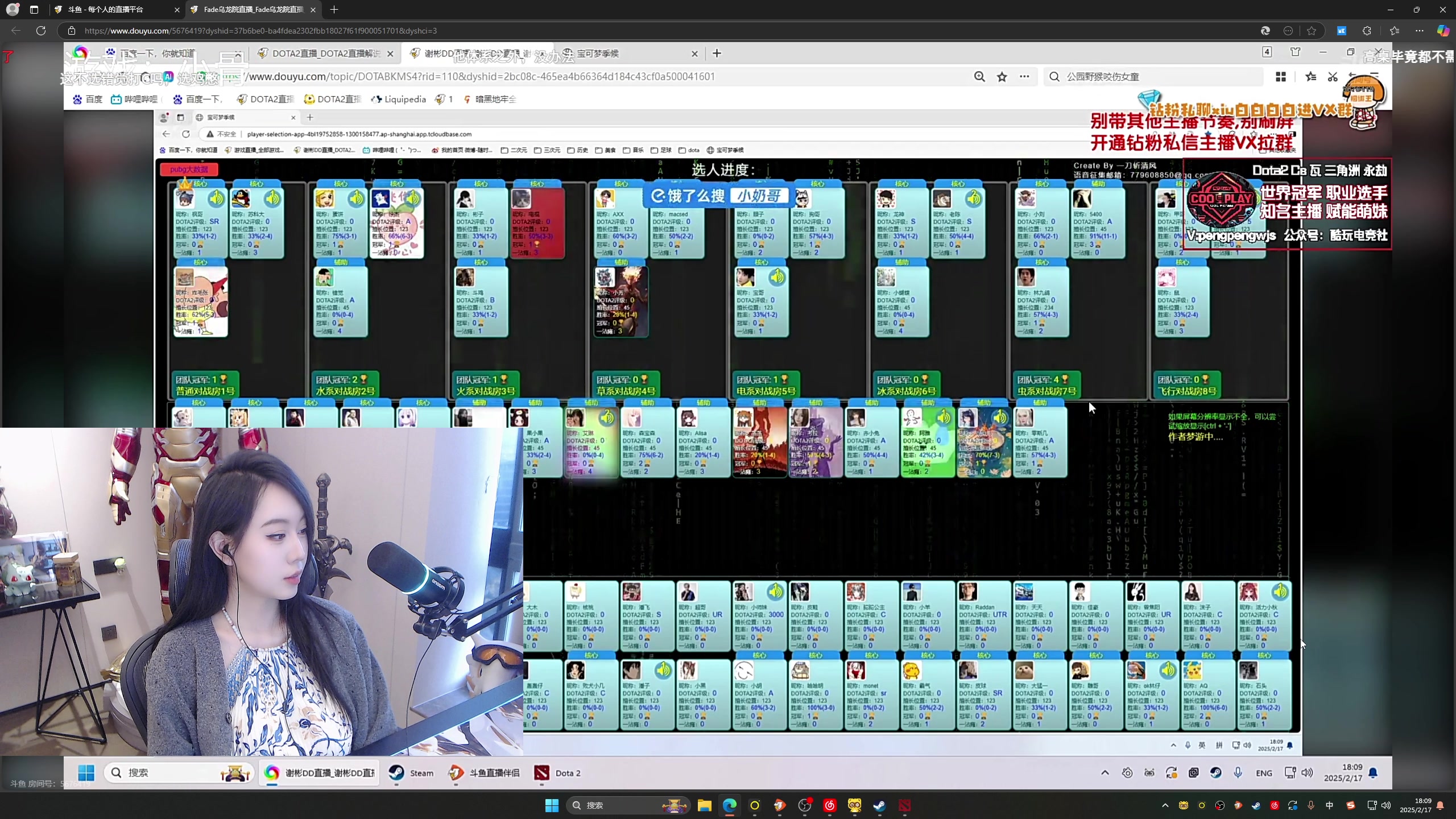Open the 暗黑地牢全 bookmark

(490, 99)
